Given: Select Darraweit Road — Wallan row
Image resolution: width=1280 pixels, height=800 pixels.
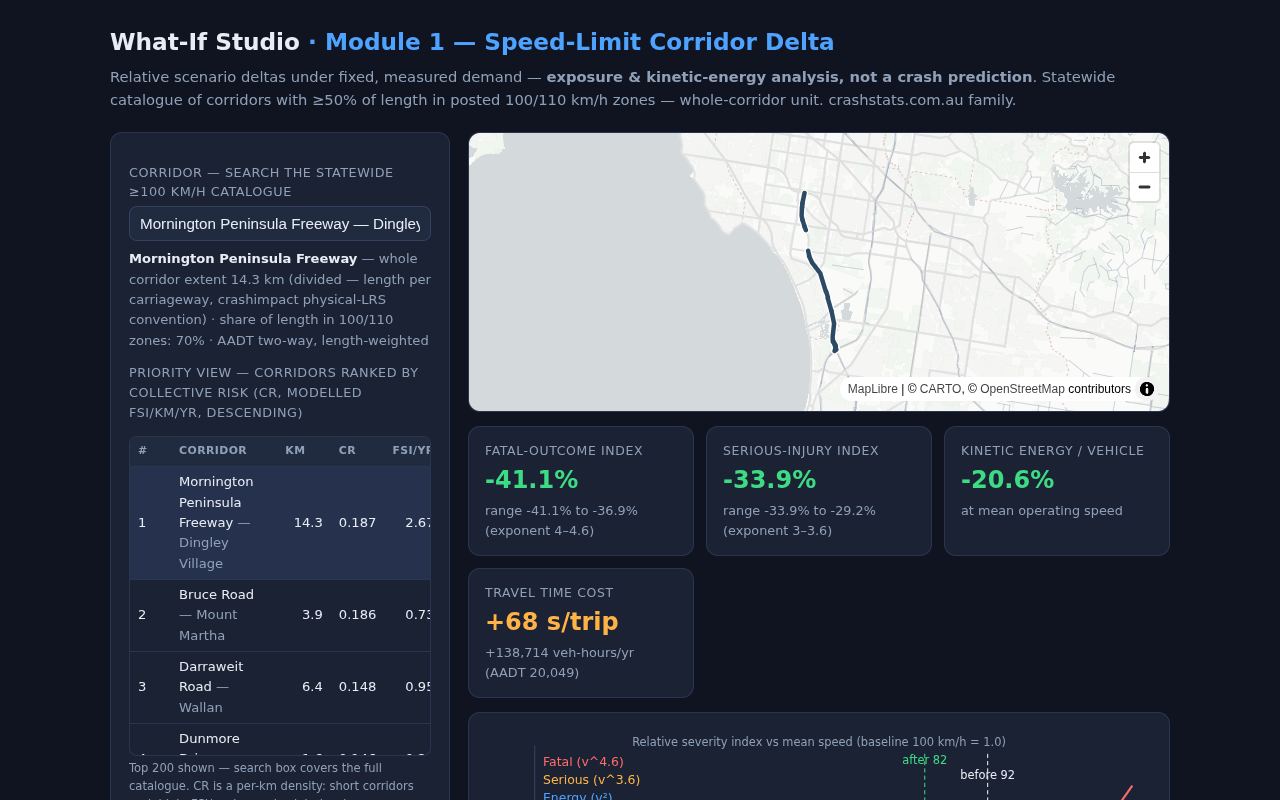Looking at the screenshot, I should tap(280, 687).
